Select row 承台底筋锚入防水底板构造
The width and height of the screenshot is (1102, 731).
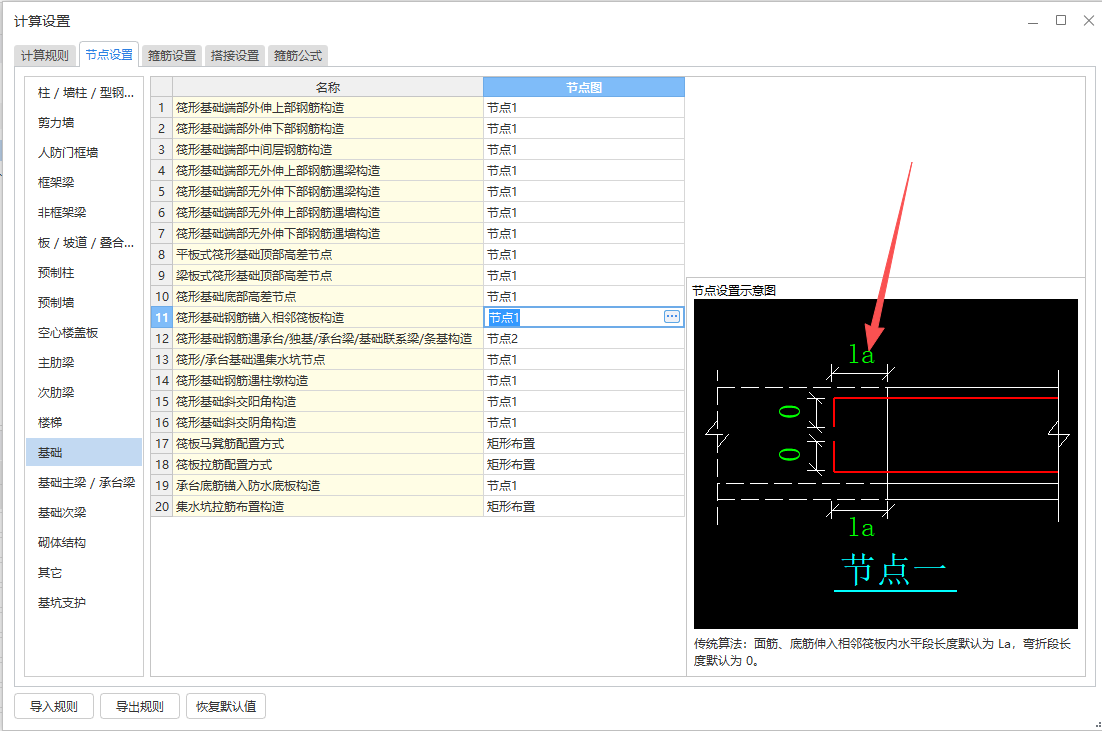pyautogui.click(x=328, y=486)
